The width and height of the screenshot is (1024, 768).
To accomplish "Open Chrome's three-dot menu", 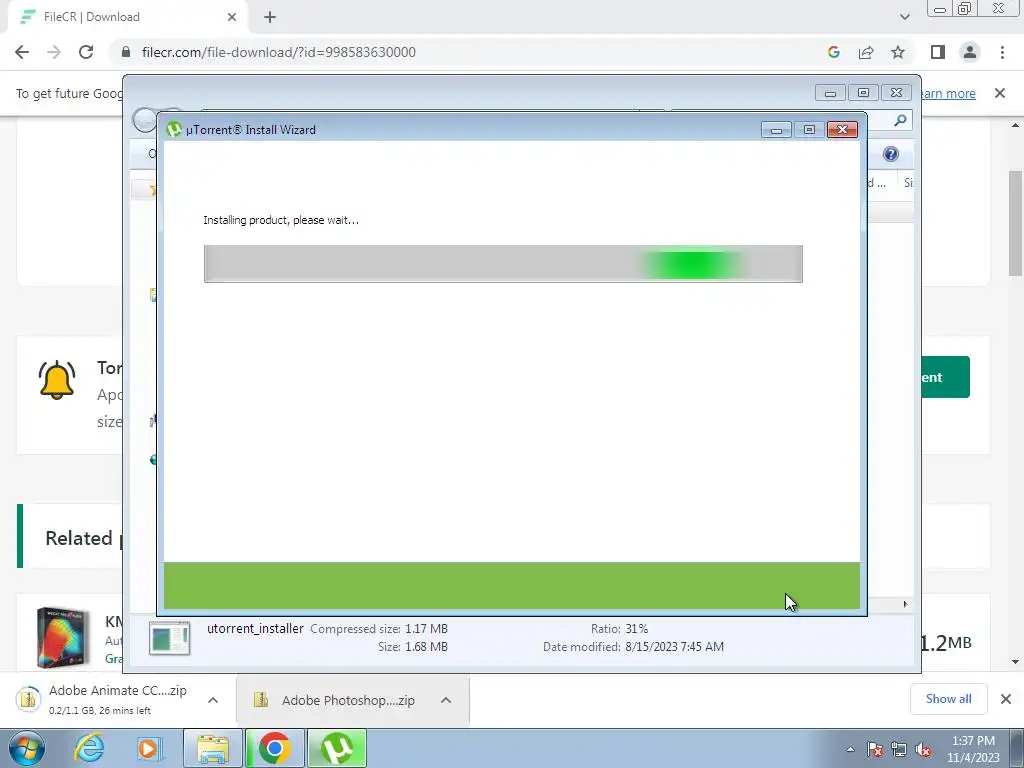I will point(1002,52).
